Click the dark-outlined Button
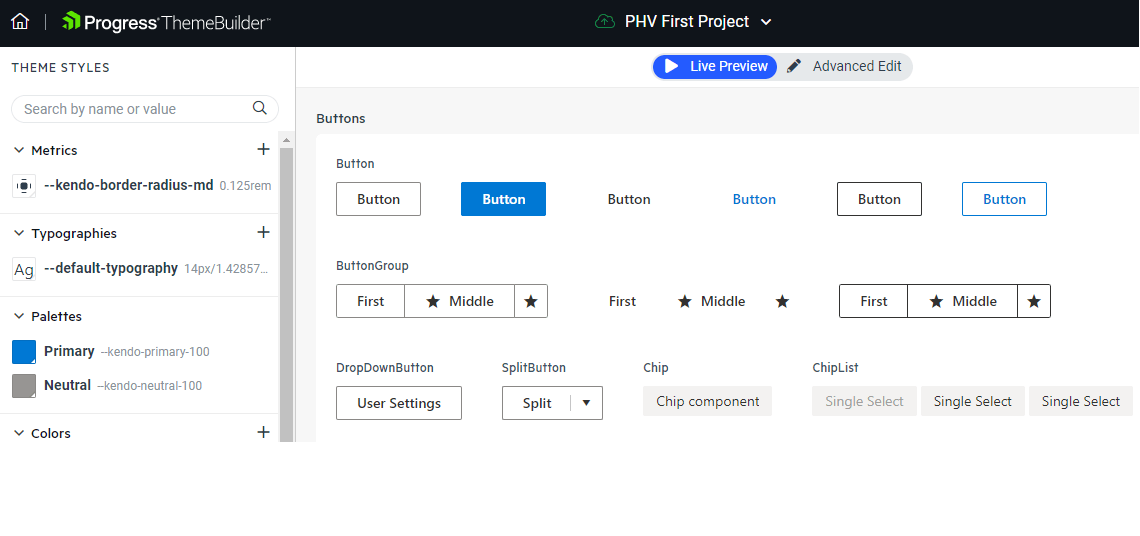This screenshot has width=1140, height=536. pos(879,199)
